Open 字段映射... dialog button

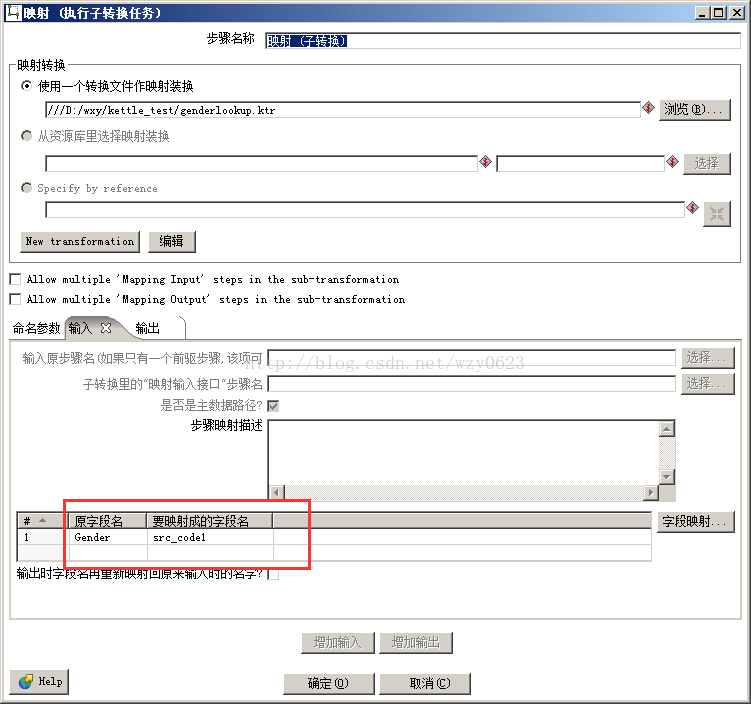(695, 522)
